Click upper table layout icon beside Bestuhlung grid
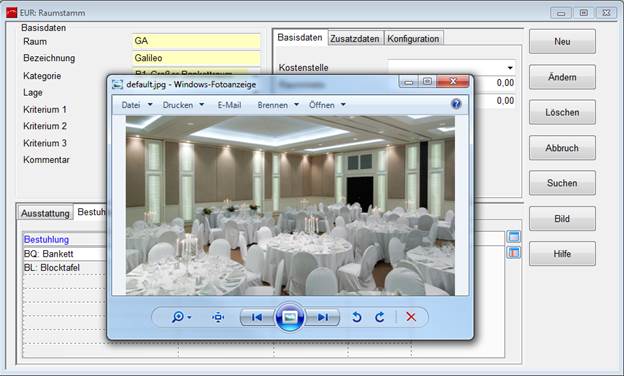 [514, 237]
